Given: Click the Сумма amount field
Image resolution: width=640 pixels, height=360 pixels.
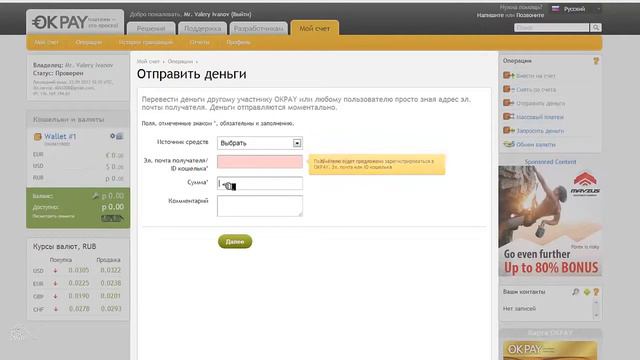Looking at the screenshot, I should pyautogui.click(x=260, y=183).
